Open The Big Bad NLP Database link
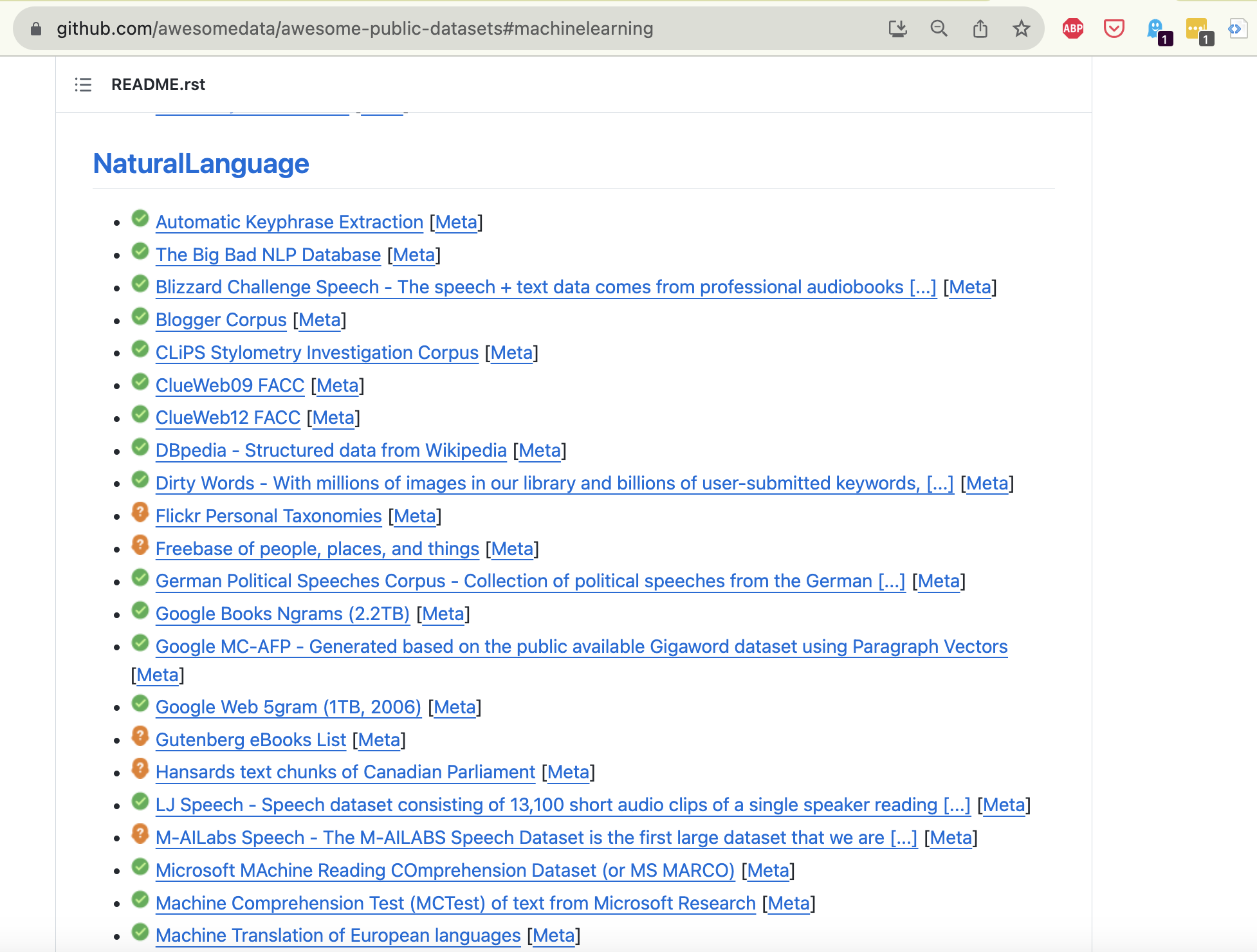The width and height of the screenshot is (1257, 952). tap(268, 255)
